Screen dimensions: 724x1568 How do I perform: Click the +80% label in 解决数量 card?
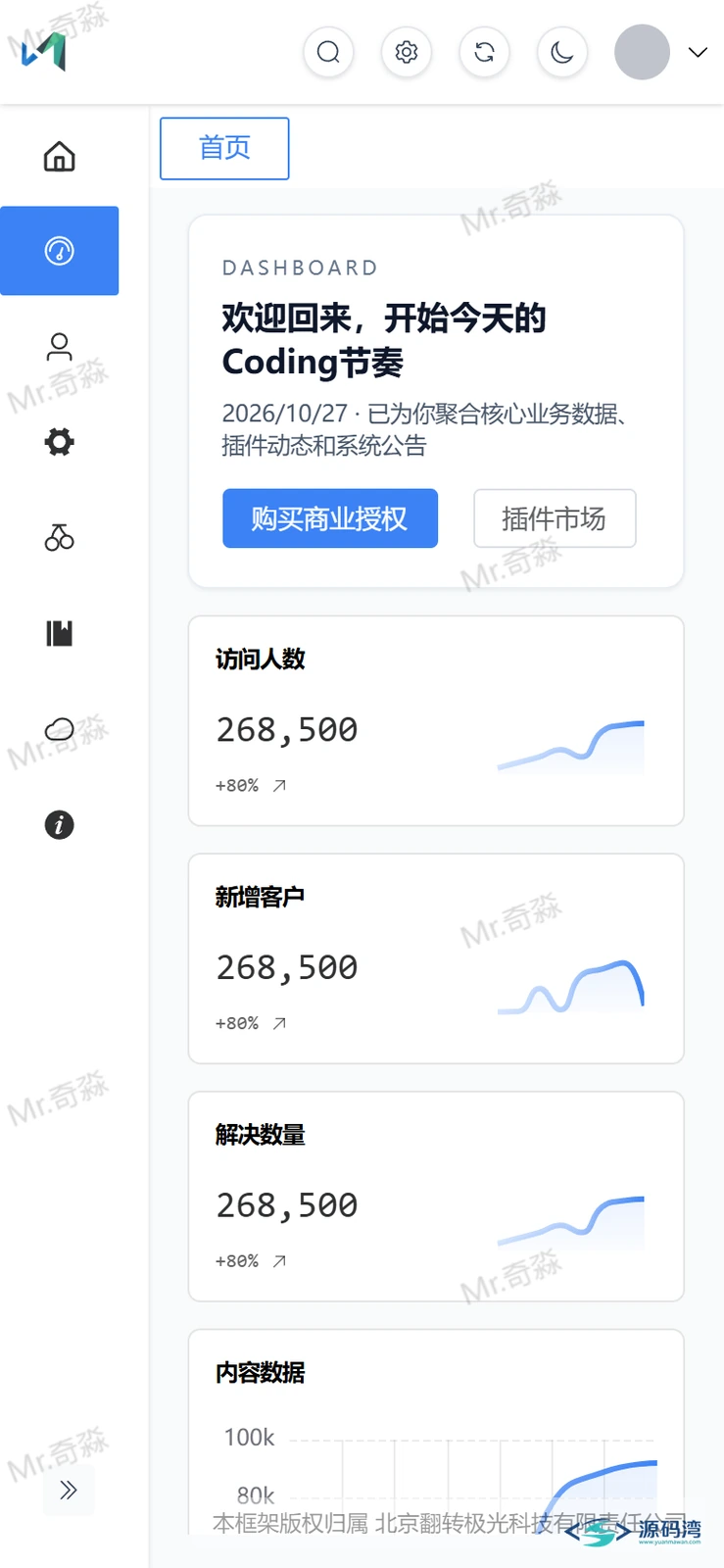coord(237,1261)
